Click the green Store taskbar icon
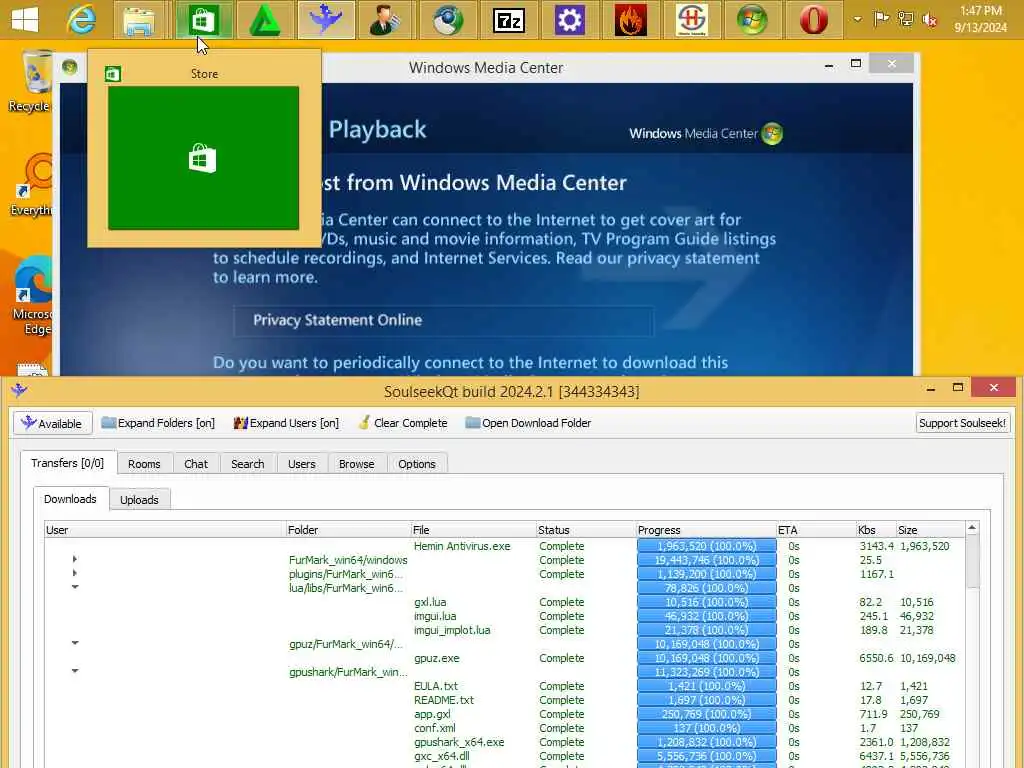The height and width of the screenshot is (768, 1024). coord(202,20)
